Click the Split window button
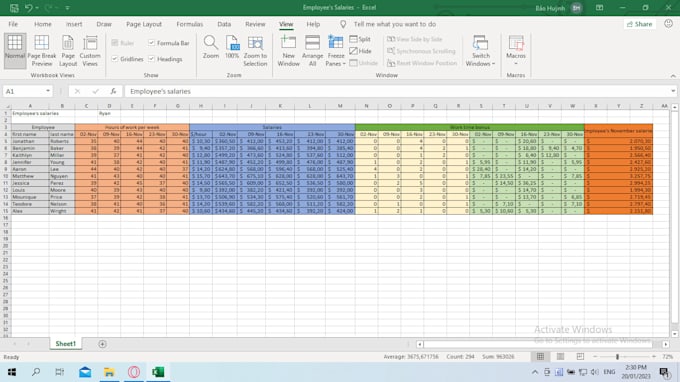680x382 pixels. (360, 39)
